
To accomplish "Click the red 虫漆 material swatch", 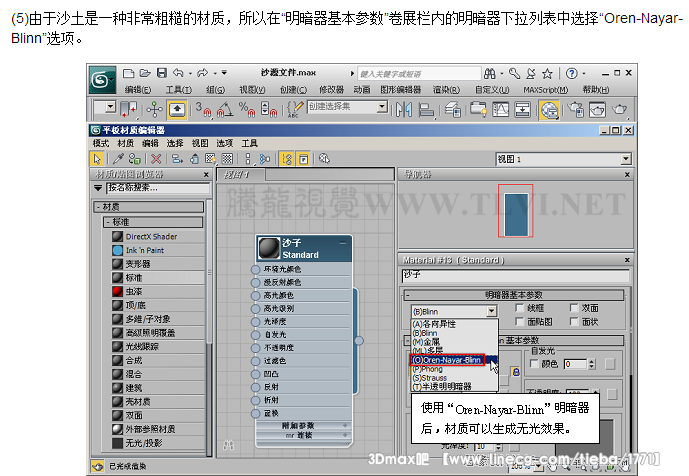I will coord(117,291).
